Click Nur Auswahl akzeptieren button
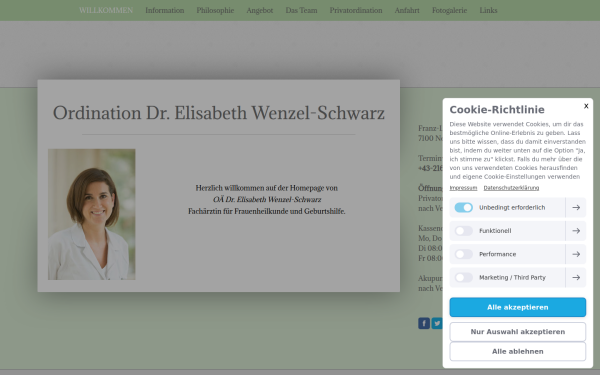Image resolution: width=600 pixels, height=375 pixels. click(517, 332)
